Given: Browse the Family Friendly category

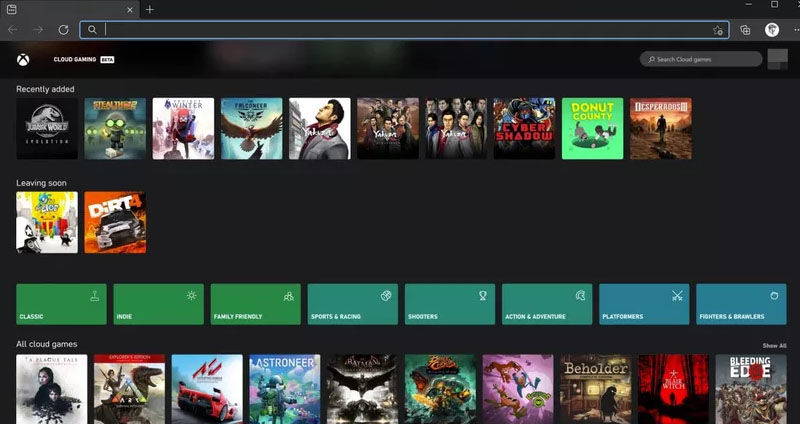Looking at the screenshot, I should click(x=255, y=304).
